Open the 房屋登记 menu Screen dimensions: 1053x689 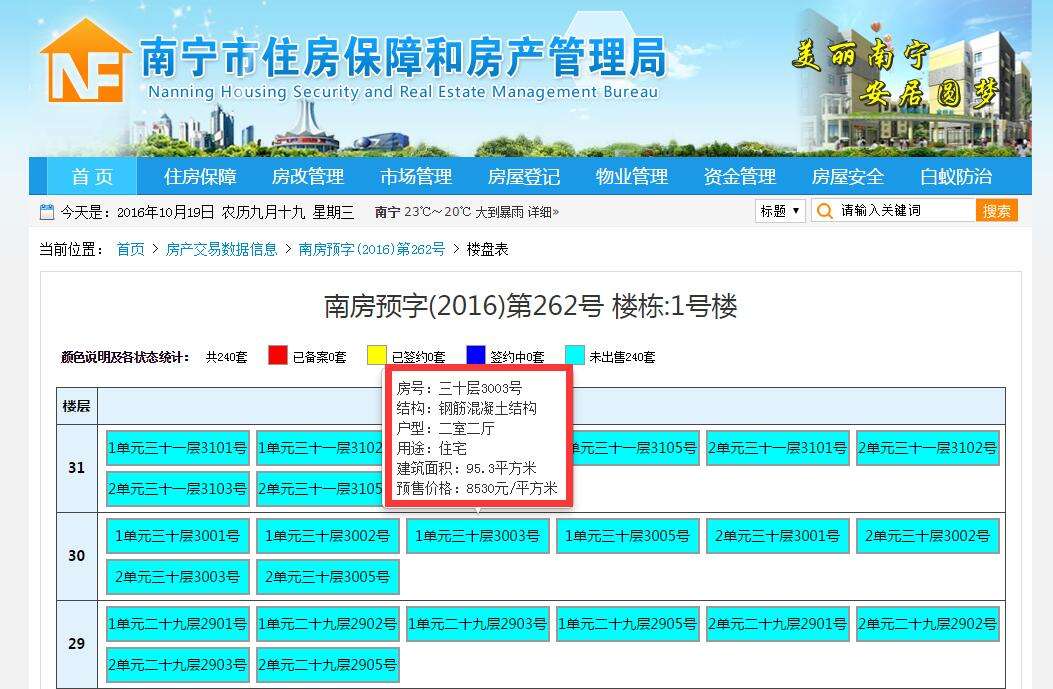coord(524,177)
